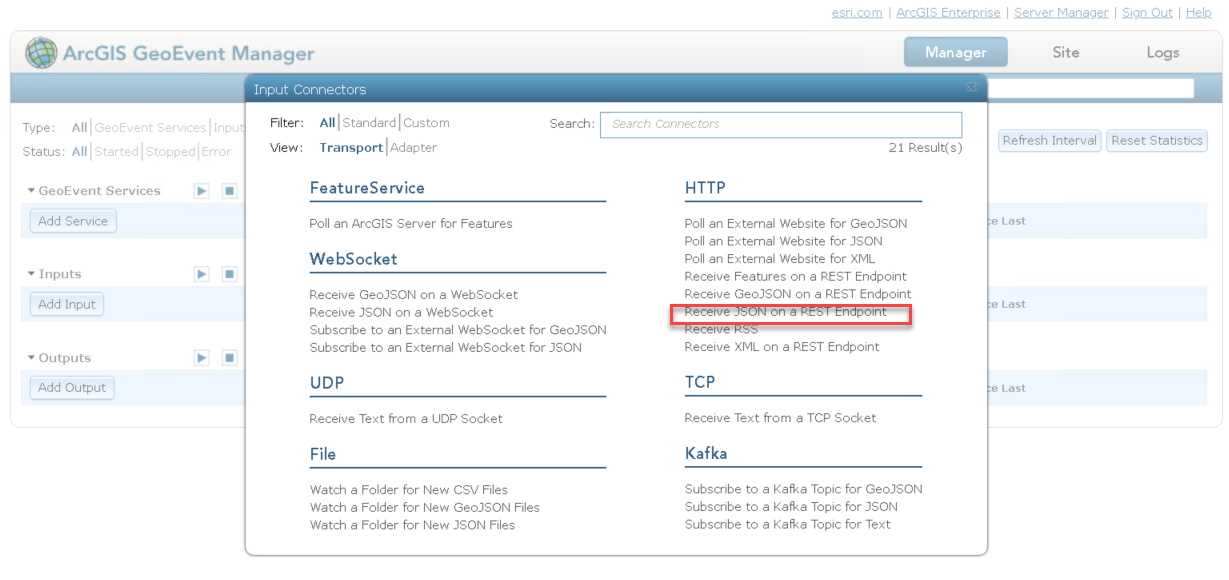Open the ArcGIS Enterprise link
Screen dimensions: 1229x580
[x=948, y=12]
